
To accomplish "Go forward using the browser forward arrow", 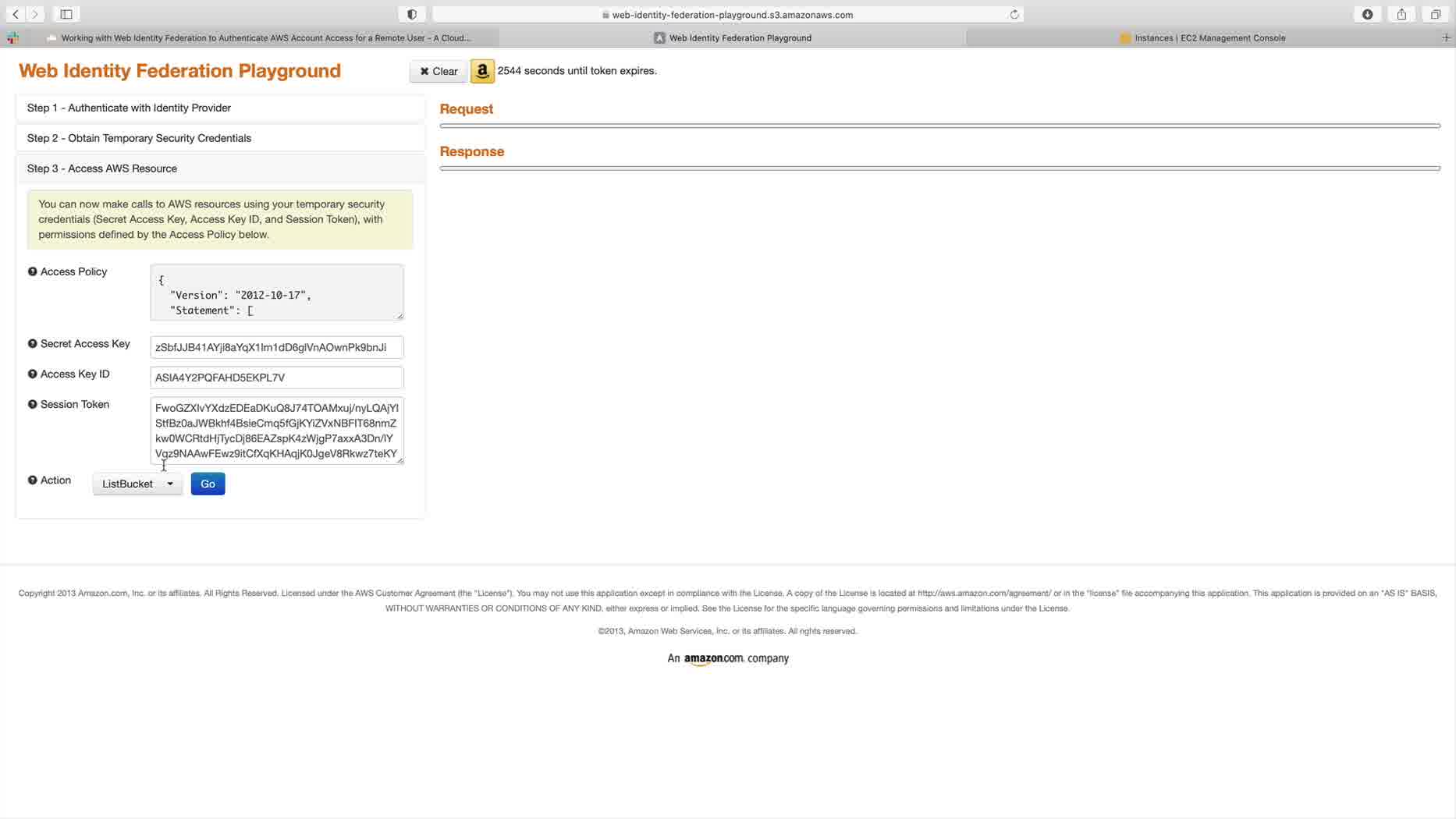I will (35, 14).
